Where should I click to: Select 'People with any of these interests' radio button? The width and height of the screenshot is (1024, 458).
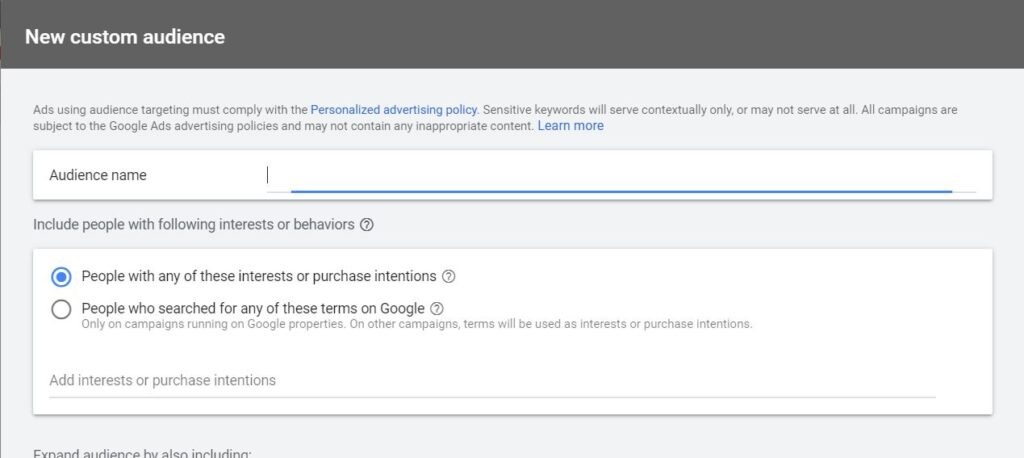pyautogui.click(x=61, y=276)
